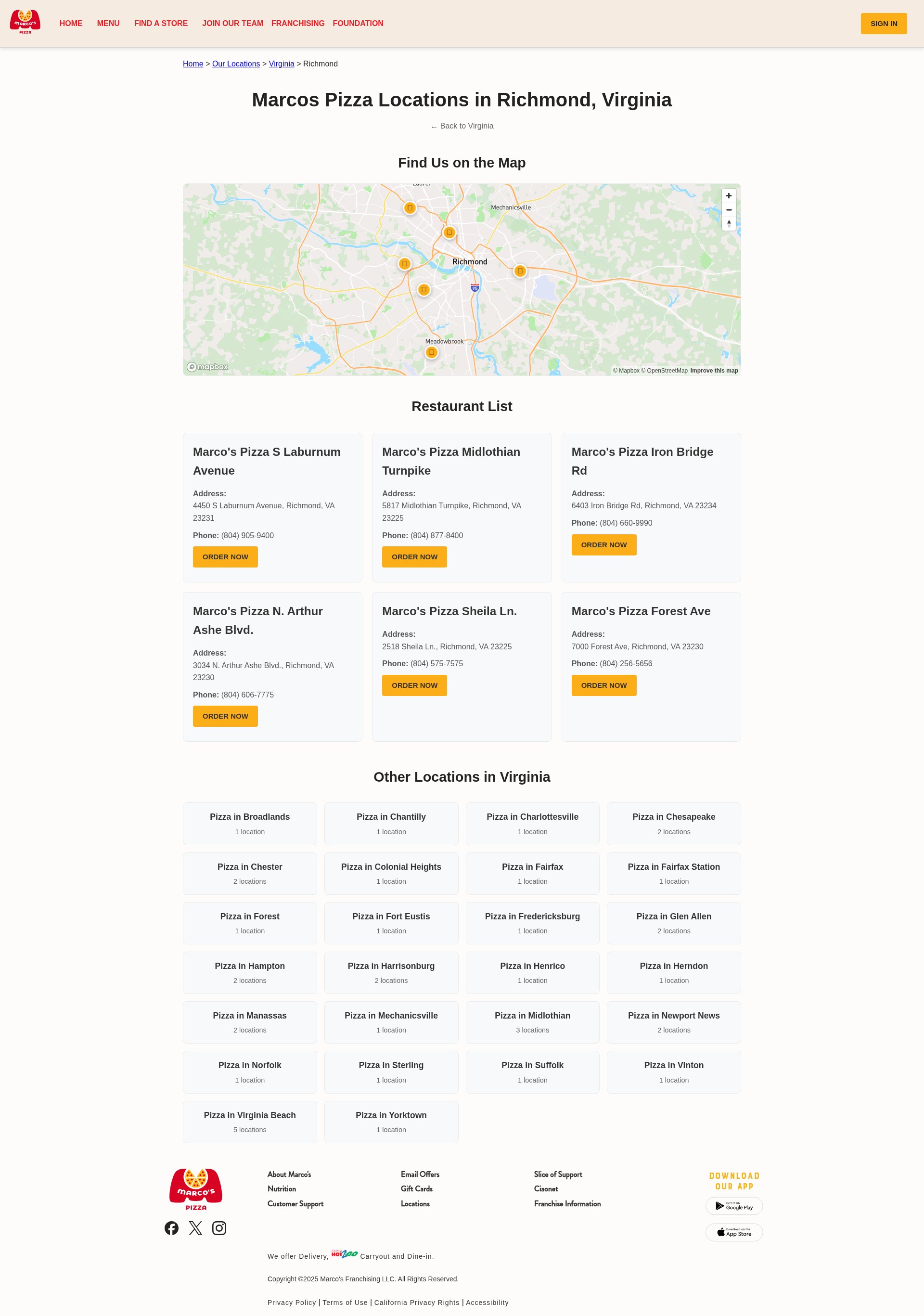This screenshot has width=924, height=1316.
Task: Open Marco's Instagram icon
Action: point(219,1228)
